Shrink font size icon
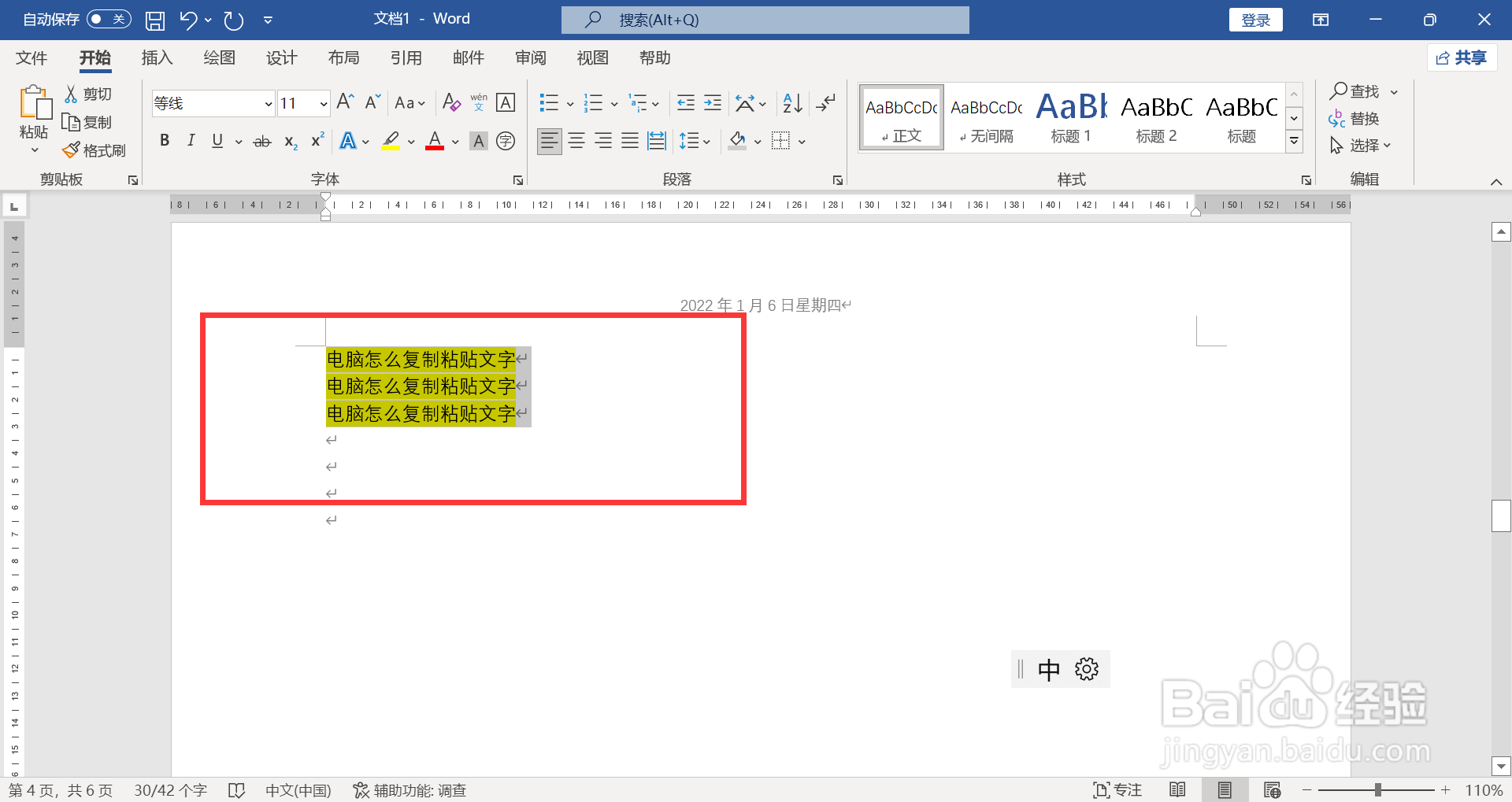Image resolution: width=1512 pixels, height=802 pixels. click(x=372, y=102)
